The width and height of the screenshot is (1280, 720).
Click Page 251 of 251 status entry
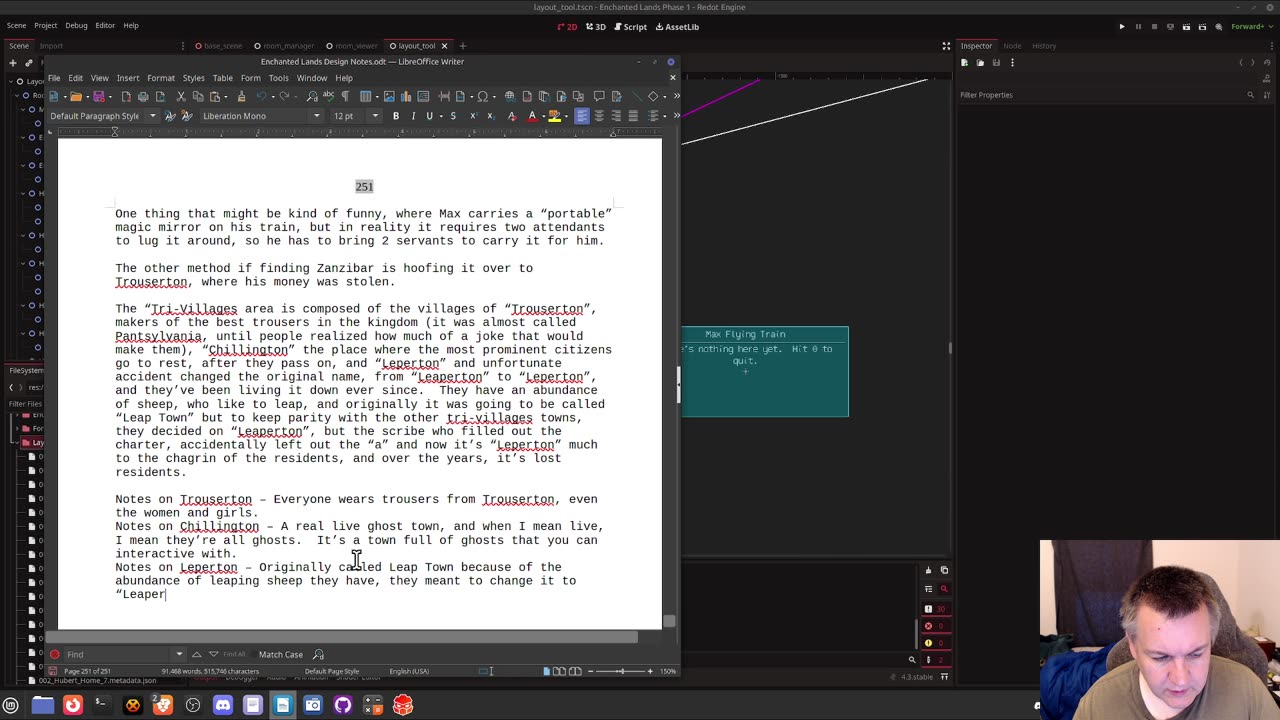pyautogui.click(x=87, y=671)
